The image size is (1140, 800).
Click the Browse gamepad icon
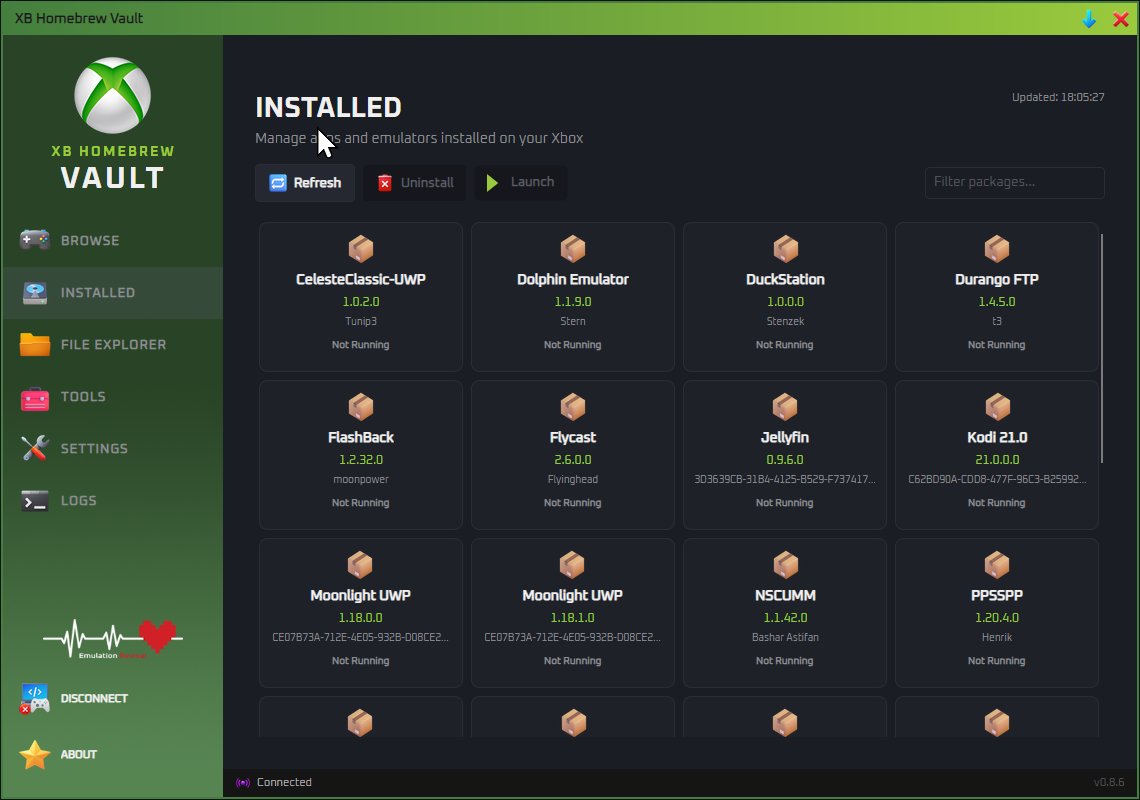(34, 240)
